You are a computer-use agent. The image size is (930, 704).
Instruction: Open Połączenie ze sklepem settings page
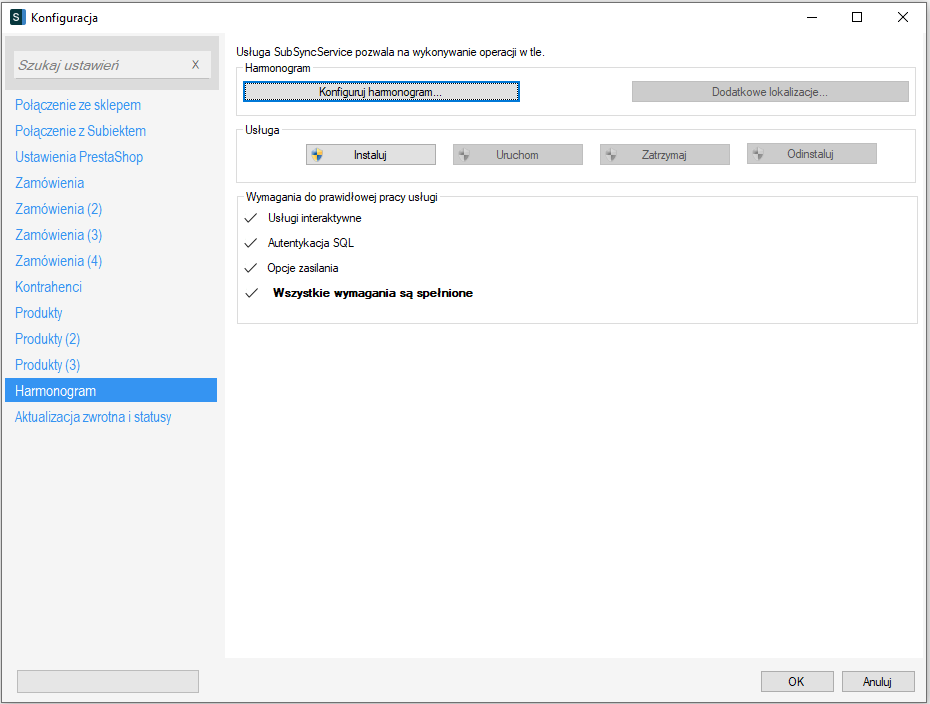[x=78, y=105]
